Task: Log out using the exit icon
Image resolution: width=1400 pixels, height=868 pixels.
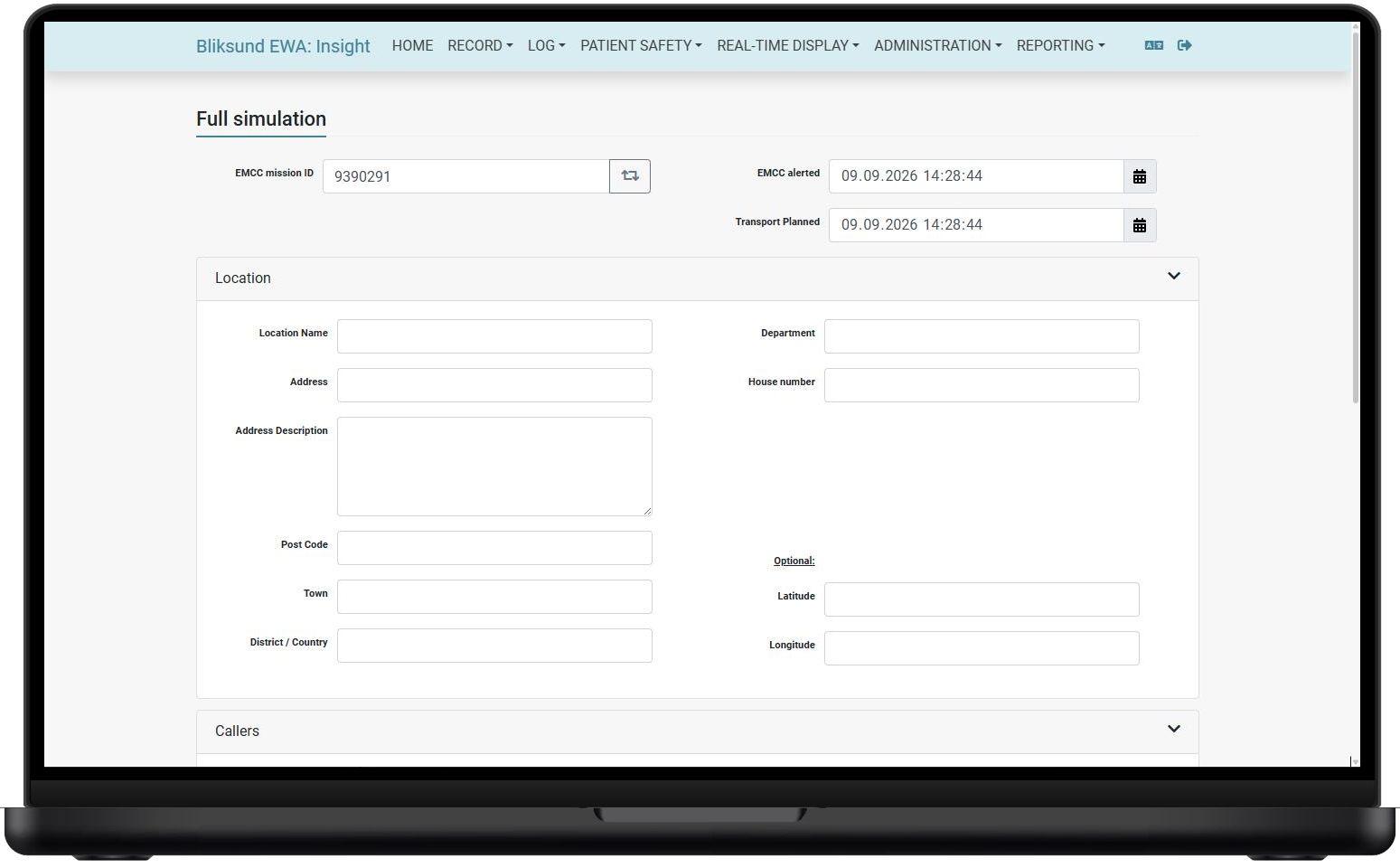Action: tap(1185, 45)
